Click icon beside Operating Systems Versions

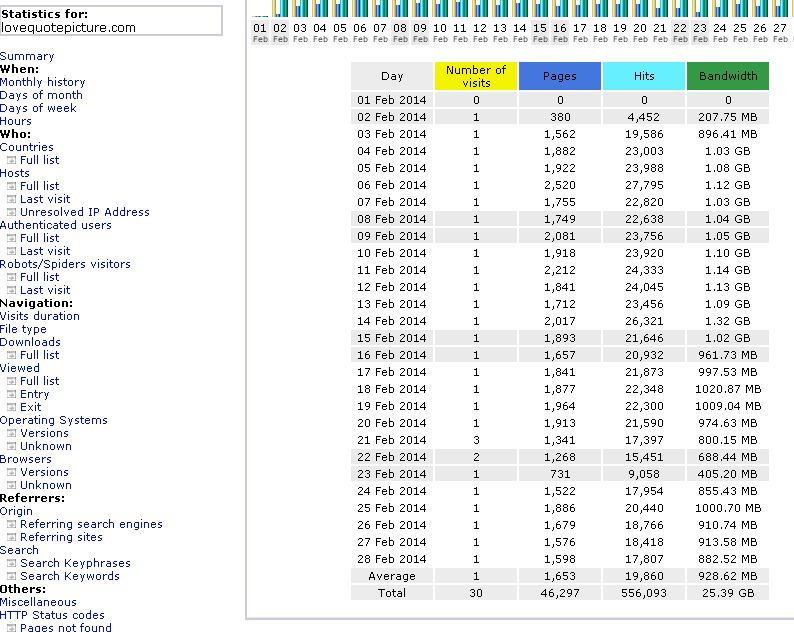coord(11,433)
